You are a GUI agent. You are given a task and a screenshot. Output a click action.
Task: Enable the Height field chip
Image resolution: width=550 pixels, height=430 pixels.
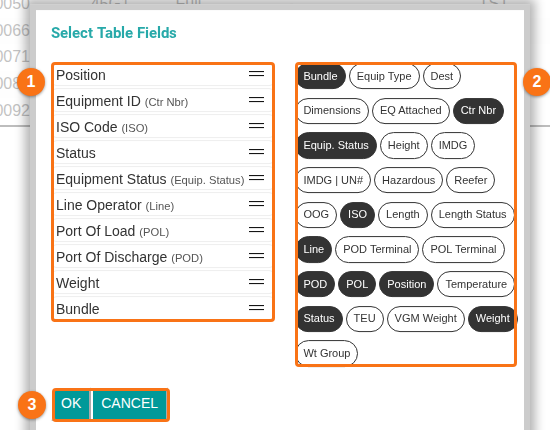pos(404,145)
